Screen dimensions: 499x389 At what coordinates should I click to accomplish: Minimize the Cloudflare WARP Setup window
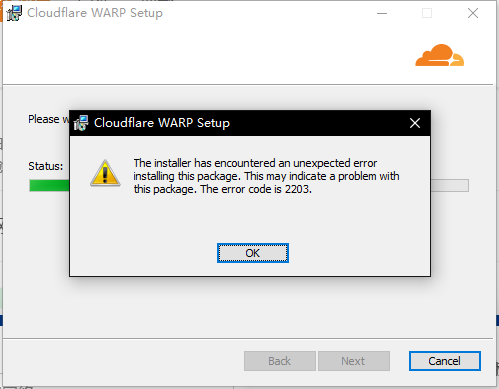point(382,13)
